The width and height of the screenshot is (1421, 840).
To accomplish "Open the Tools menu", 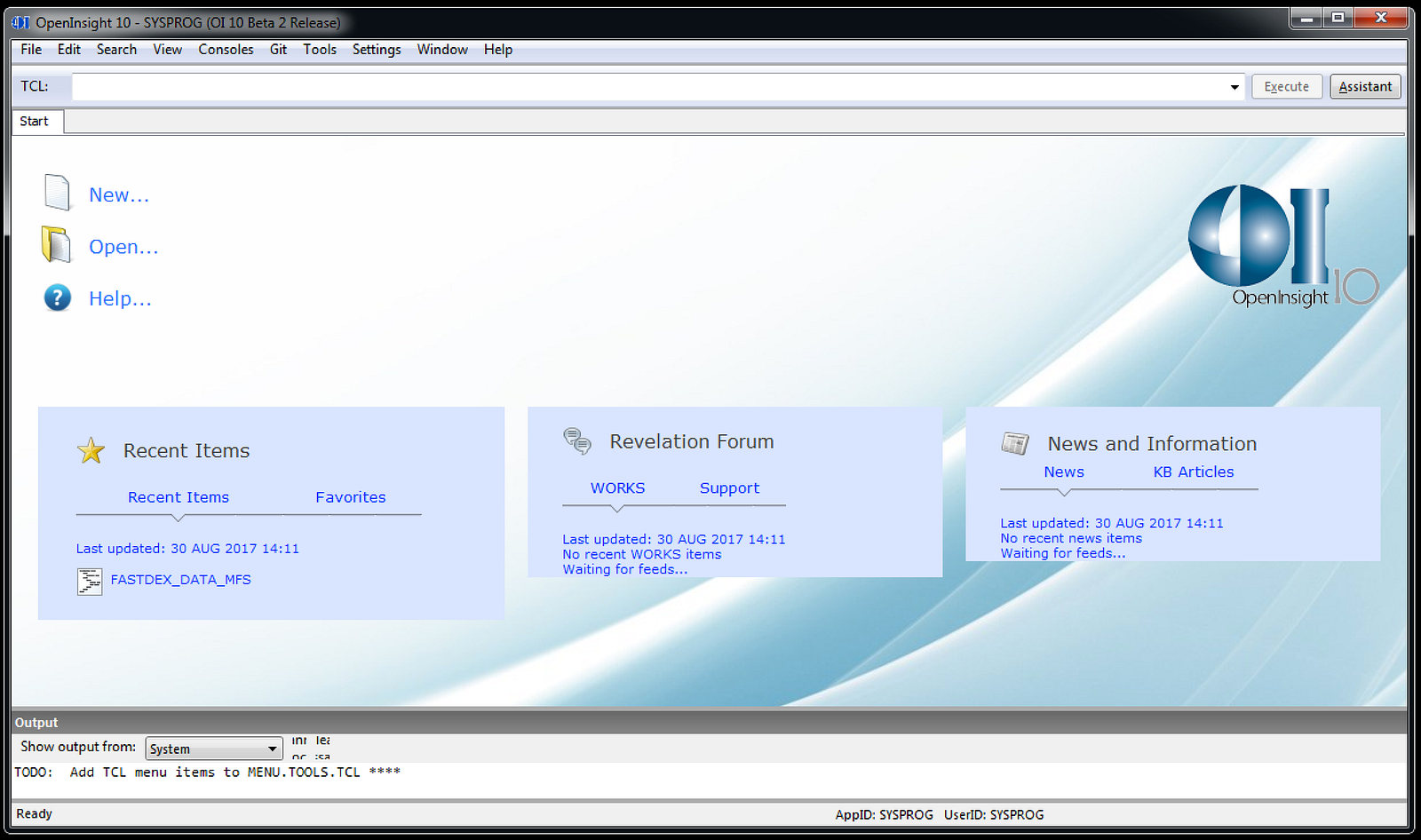I will 320,50.
